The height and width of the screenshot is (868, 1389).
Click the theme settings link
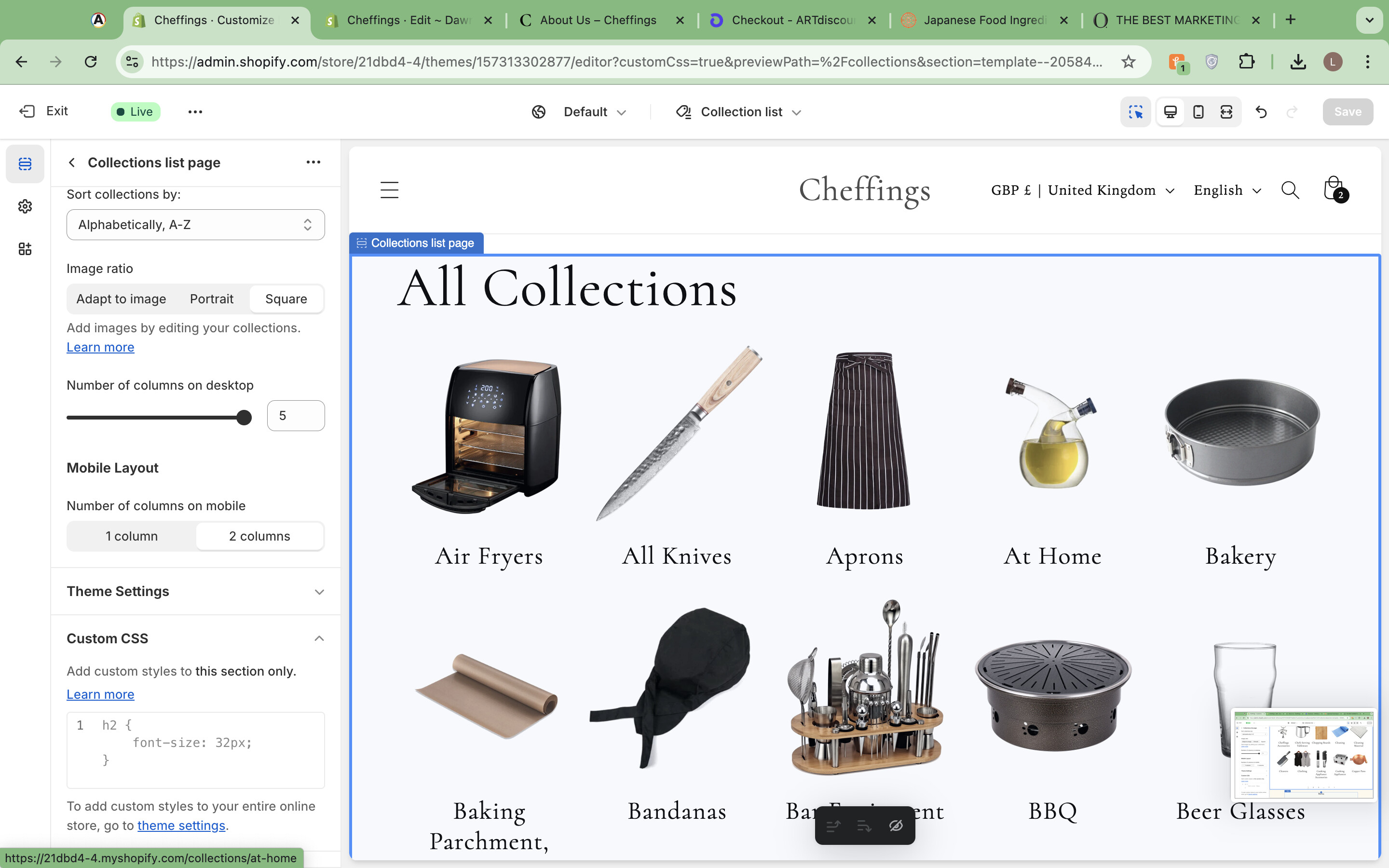pyautogui.click(x=181, y=826)
